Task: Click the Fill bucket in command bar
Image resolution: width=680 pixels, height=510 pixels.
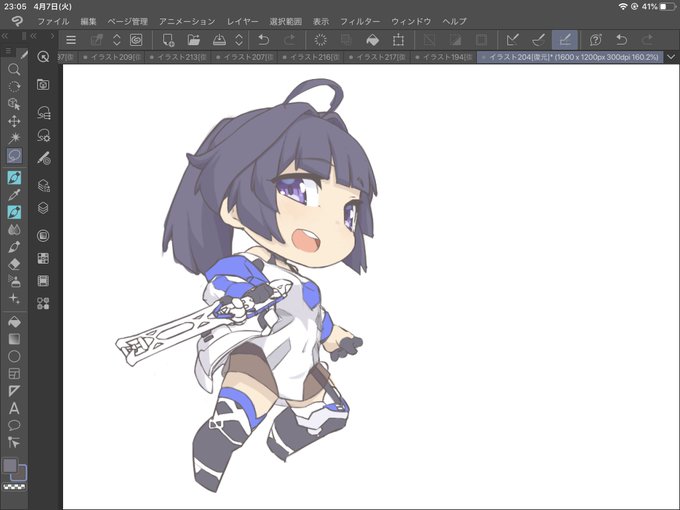Action: coord(373,40)
